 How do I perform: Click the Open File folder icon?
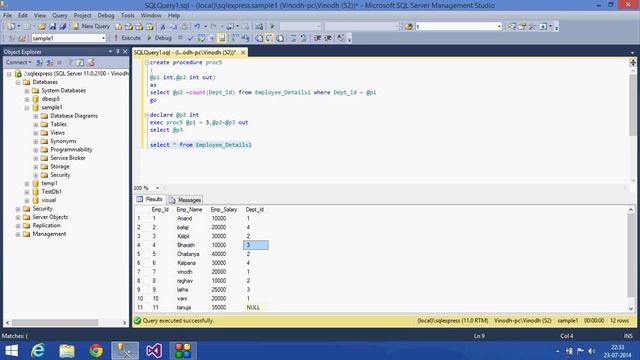[42, 27]
